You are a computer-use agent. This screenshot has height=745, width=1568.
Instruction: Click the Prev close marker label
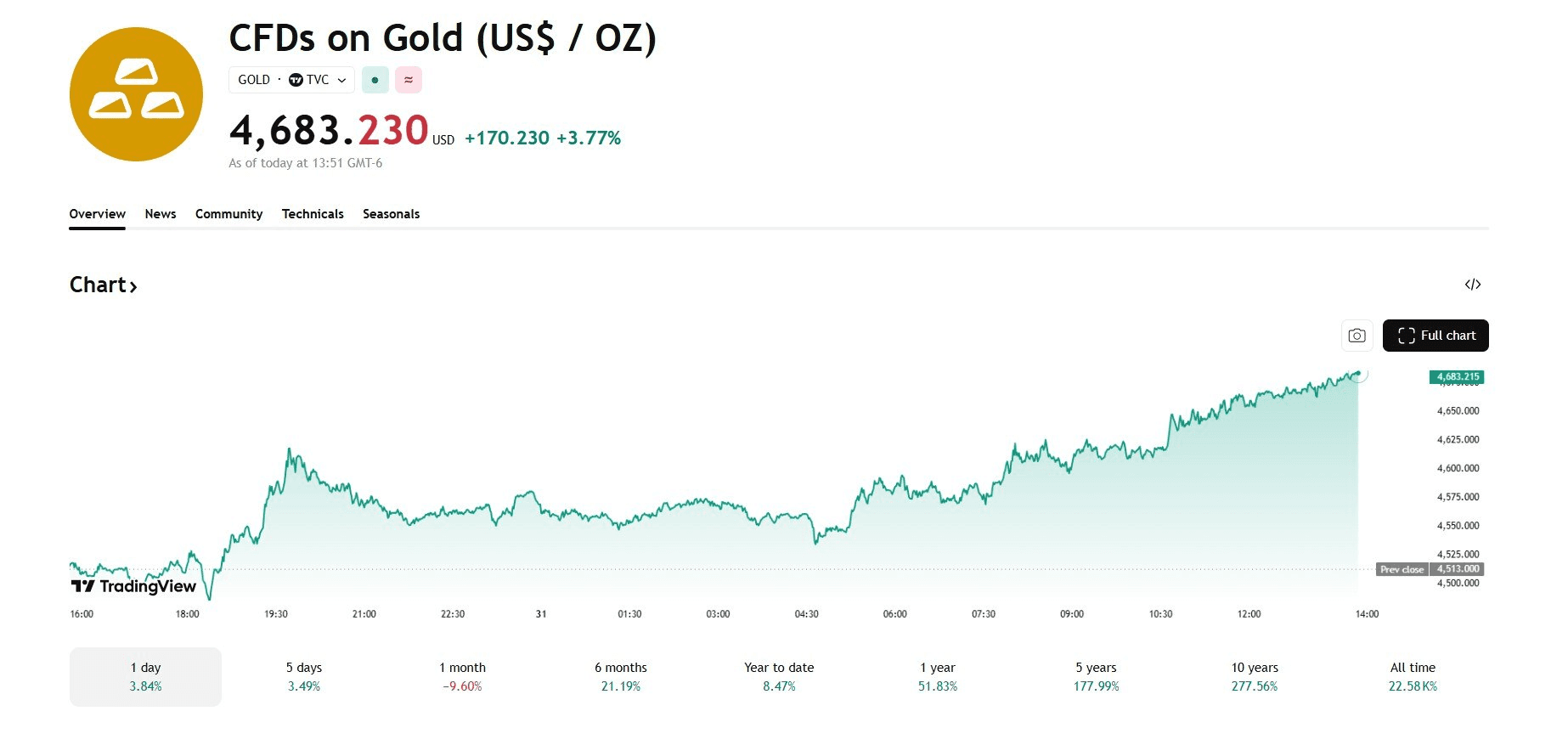point(1402,569)
